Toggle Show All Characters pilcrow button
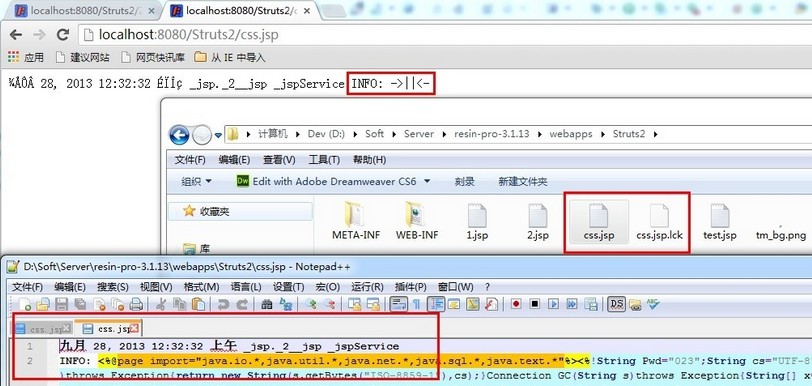Viewport: 812px width, 386px height. coord(416,305)
